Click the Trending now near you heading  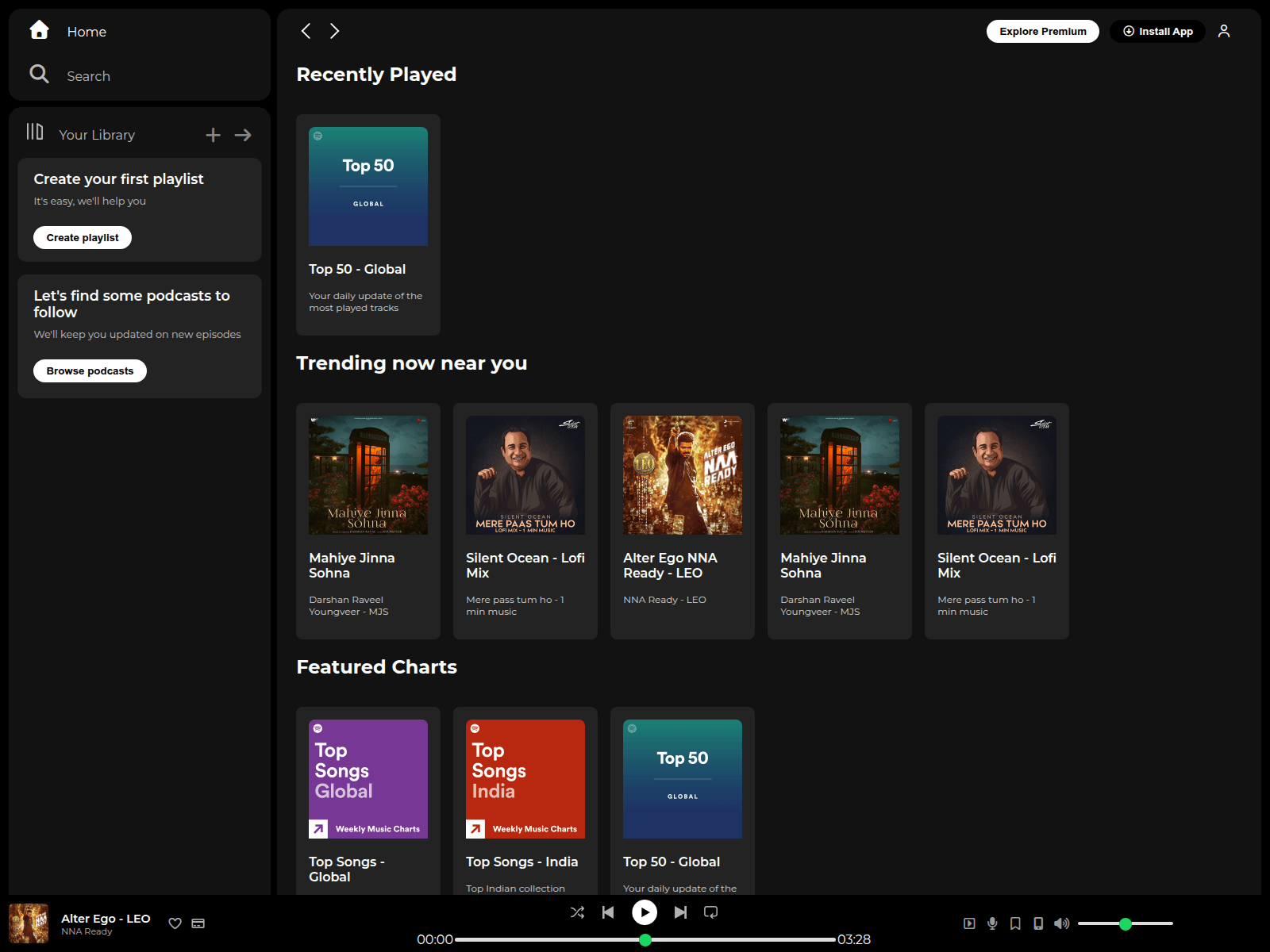[411, 363]
